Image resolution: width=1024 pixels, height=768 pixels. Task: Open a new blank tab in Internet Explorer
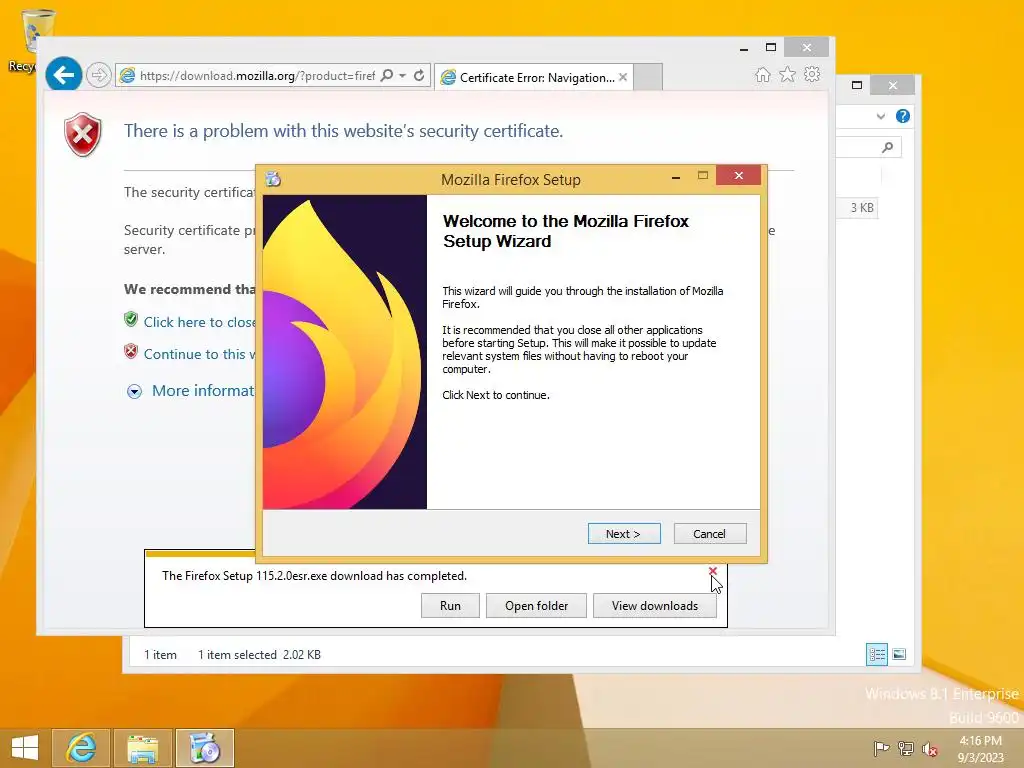(648, 77)
